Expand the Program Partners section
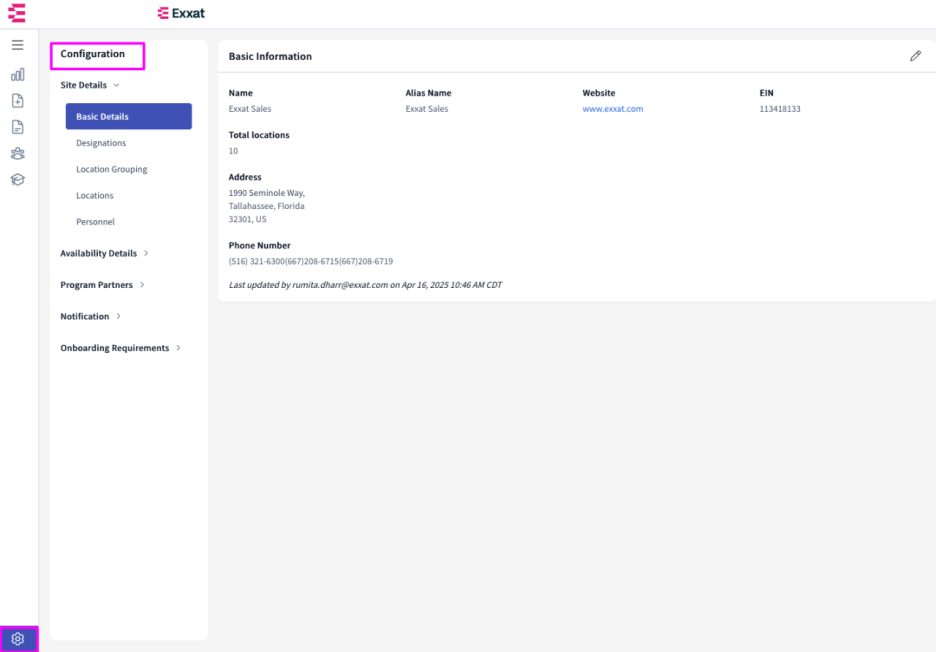Image resolution: width=936 pixels, height=652 pixels. pos(102,285)
